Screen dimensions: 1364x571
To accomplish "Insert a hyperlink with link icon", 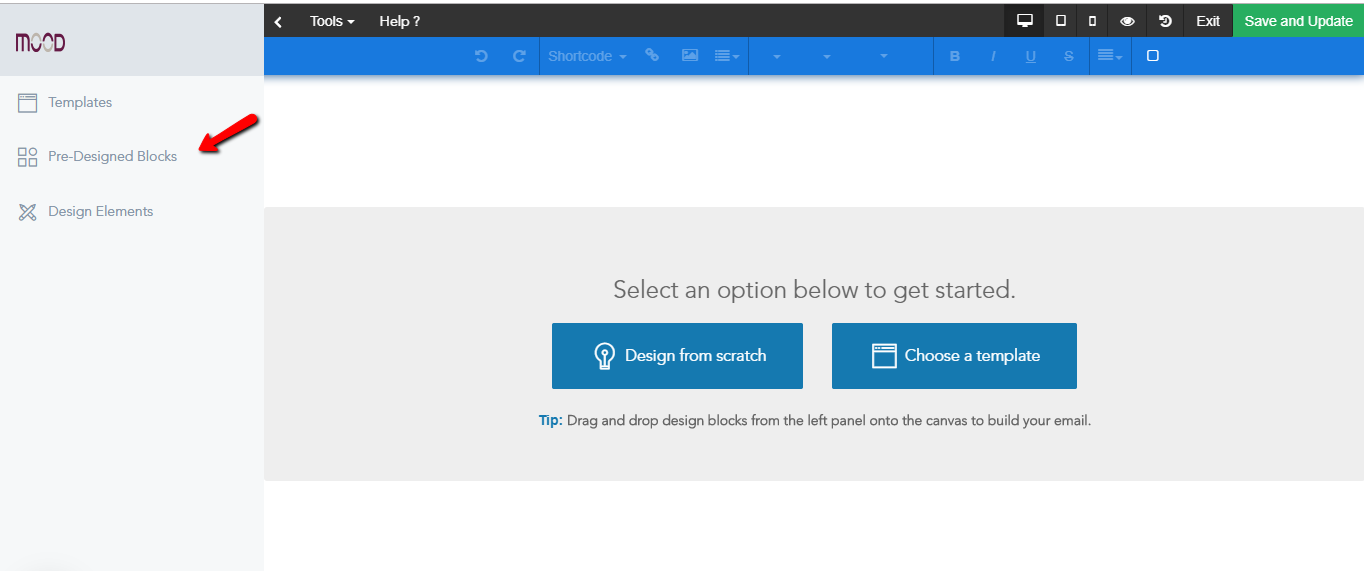I will [652, 55].
